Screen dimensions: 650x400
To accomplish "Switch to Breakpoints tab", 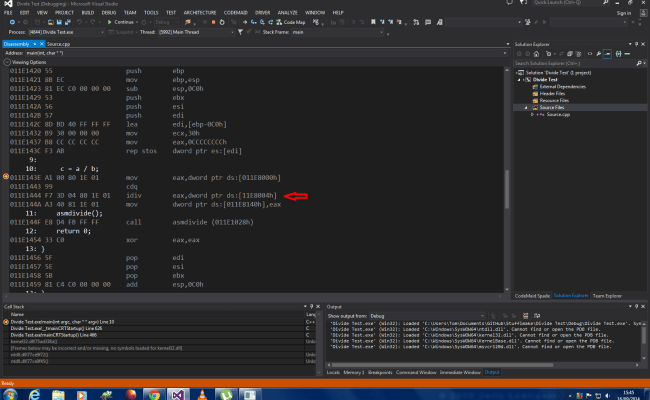I will [380, 372].
